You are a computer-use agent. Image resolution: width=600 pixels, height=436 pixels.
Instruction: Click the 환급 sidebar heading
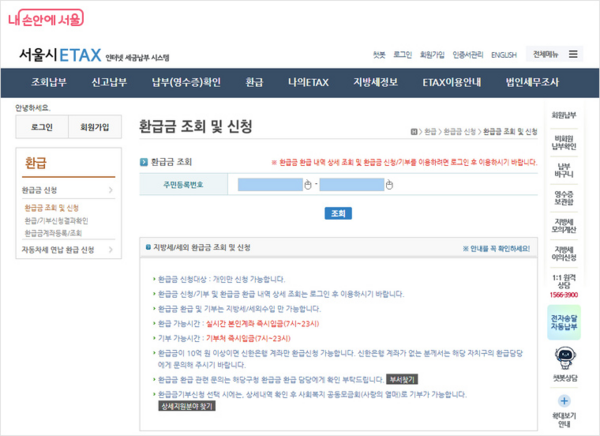(36, 163)
